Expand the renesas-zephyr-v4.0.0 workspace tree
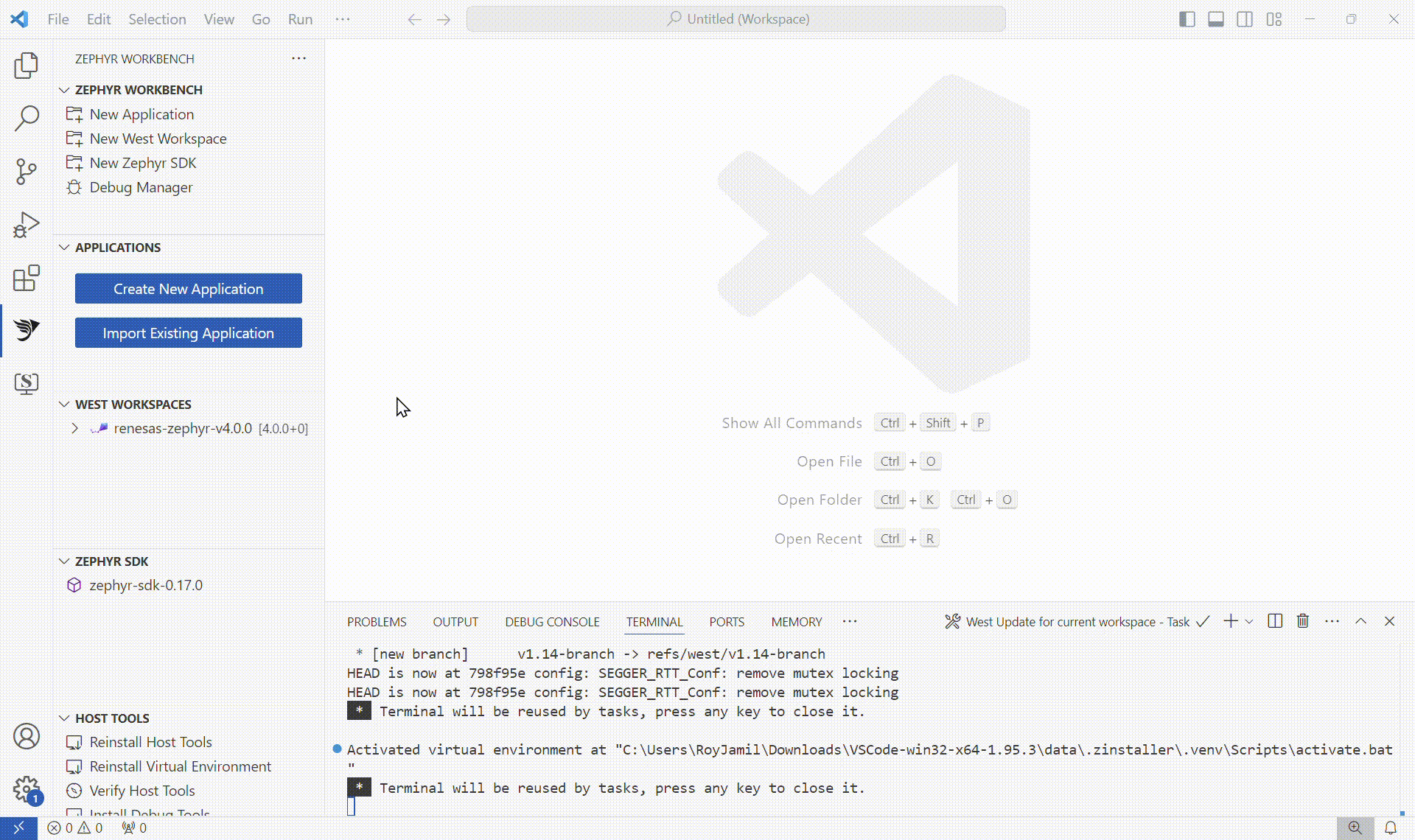1415x840 pixels. click(x=77, y=428)
